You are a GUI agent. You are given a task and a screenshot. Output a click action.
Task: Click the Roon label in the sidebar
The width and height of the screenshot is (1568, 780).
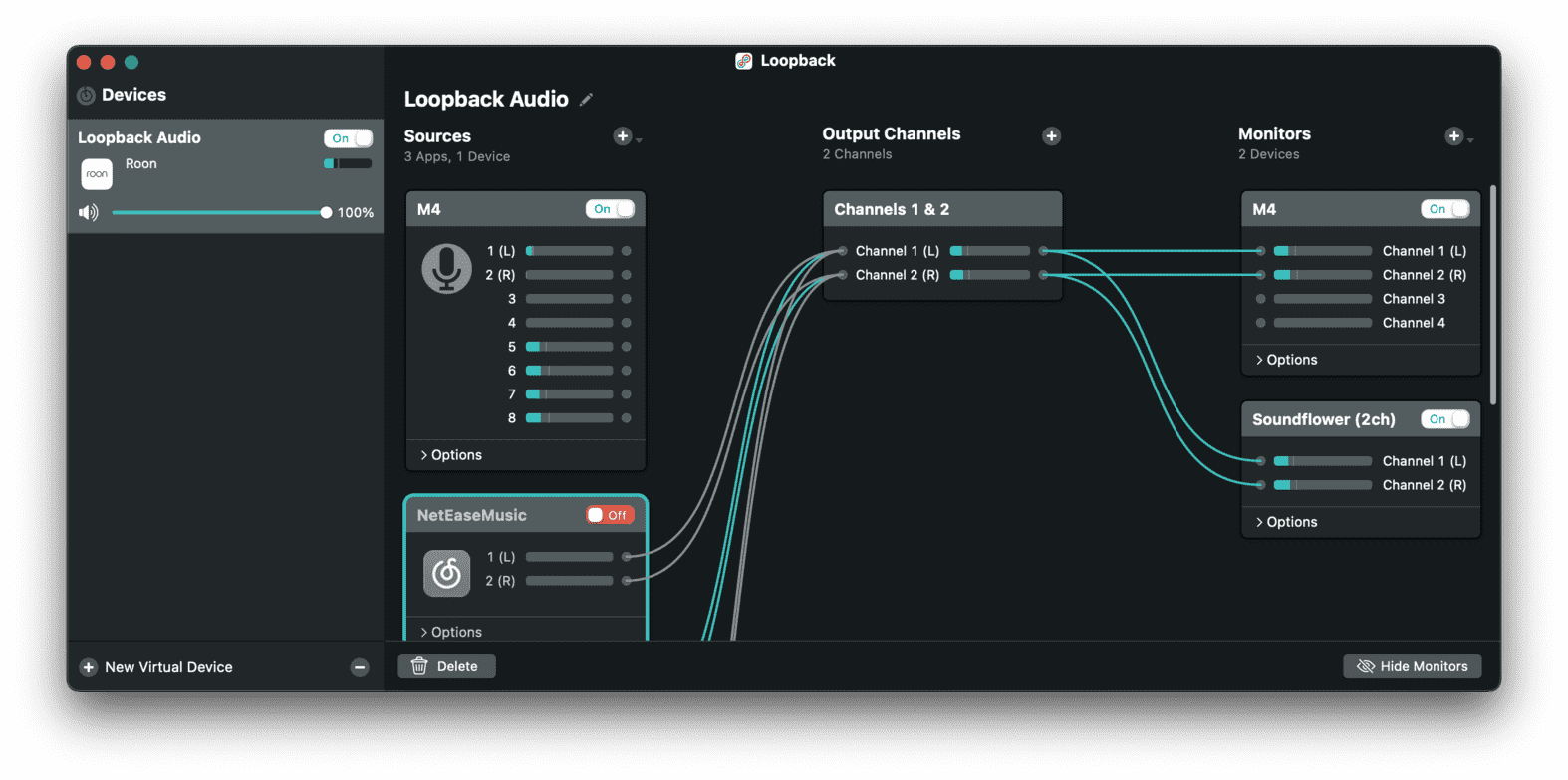pyautogui.click(x=140, y=163)
